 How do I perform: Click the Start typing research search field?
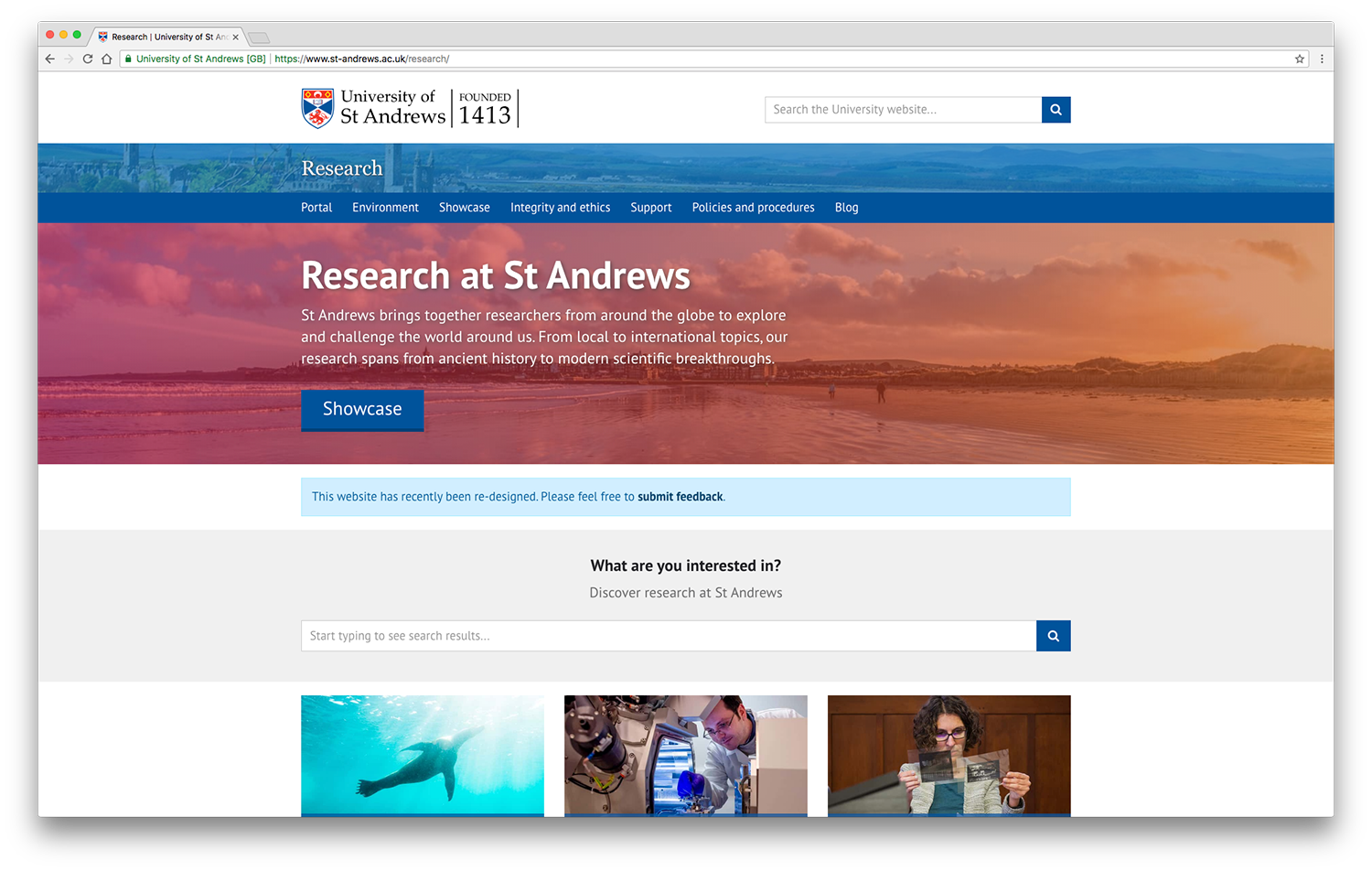[x=668, y=636]
